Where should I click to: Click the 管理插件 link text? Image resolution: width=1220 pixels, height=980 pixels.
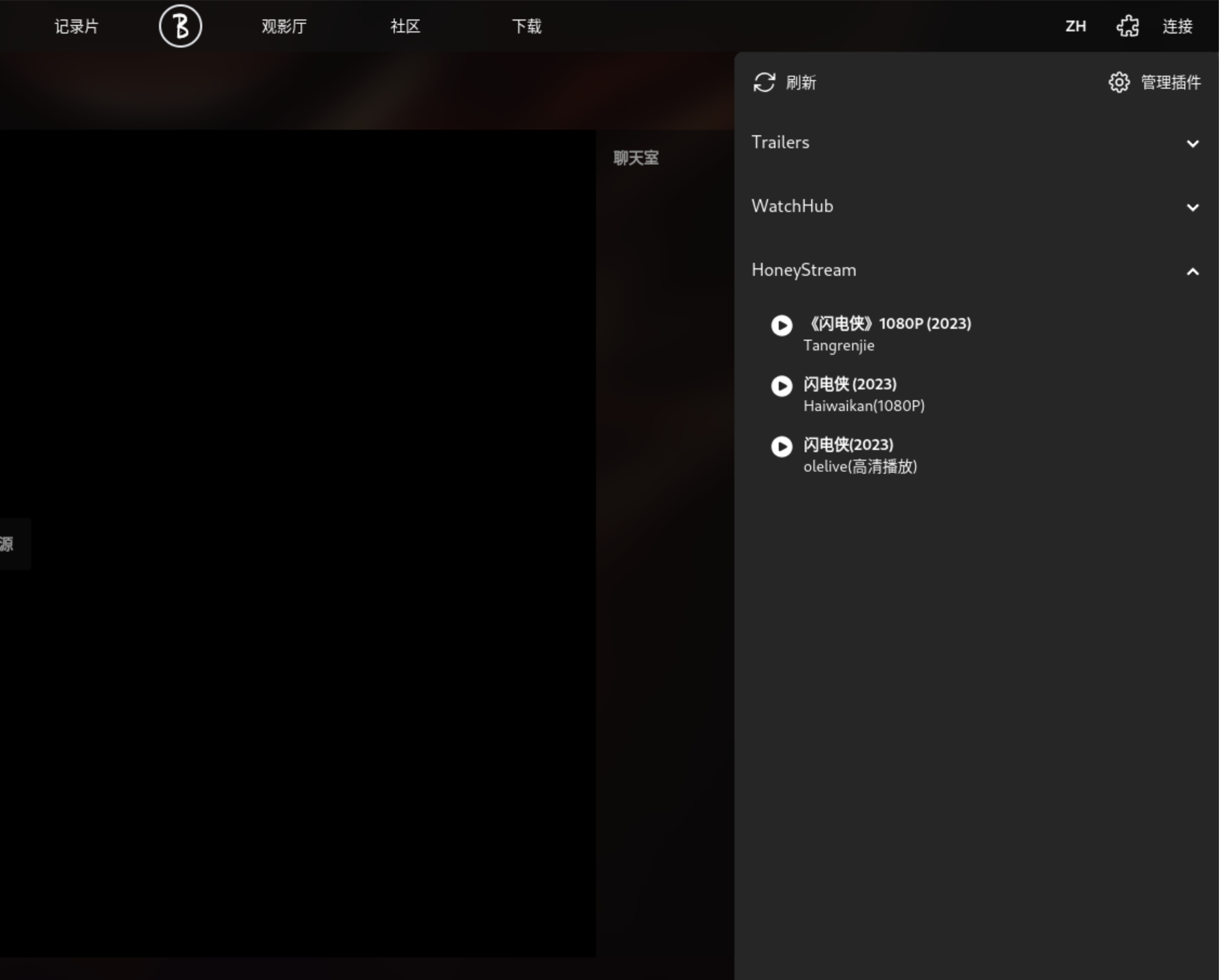pos(1170,83)
